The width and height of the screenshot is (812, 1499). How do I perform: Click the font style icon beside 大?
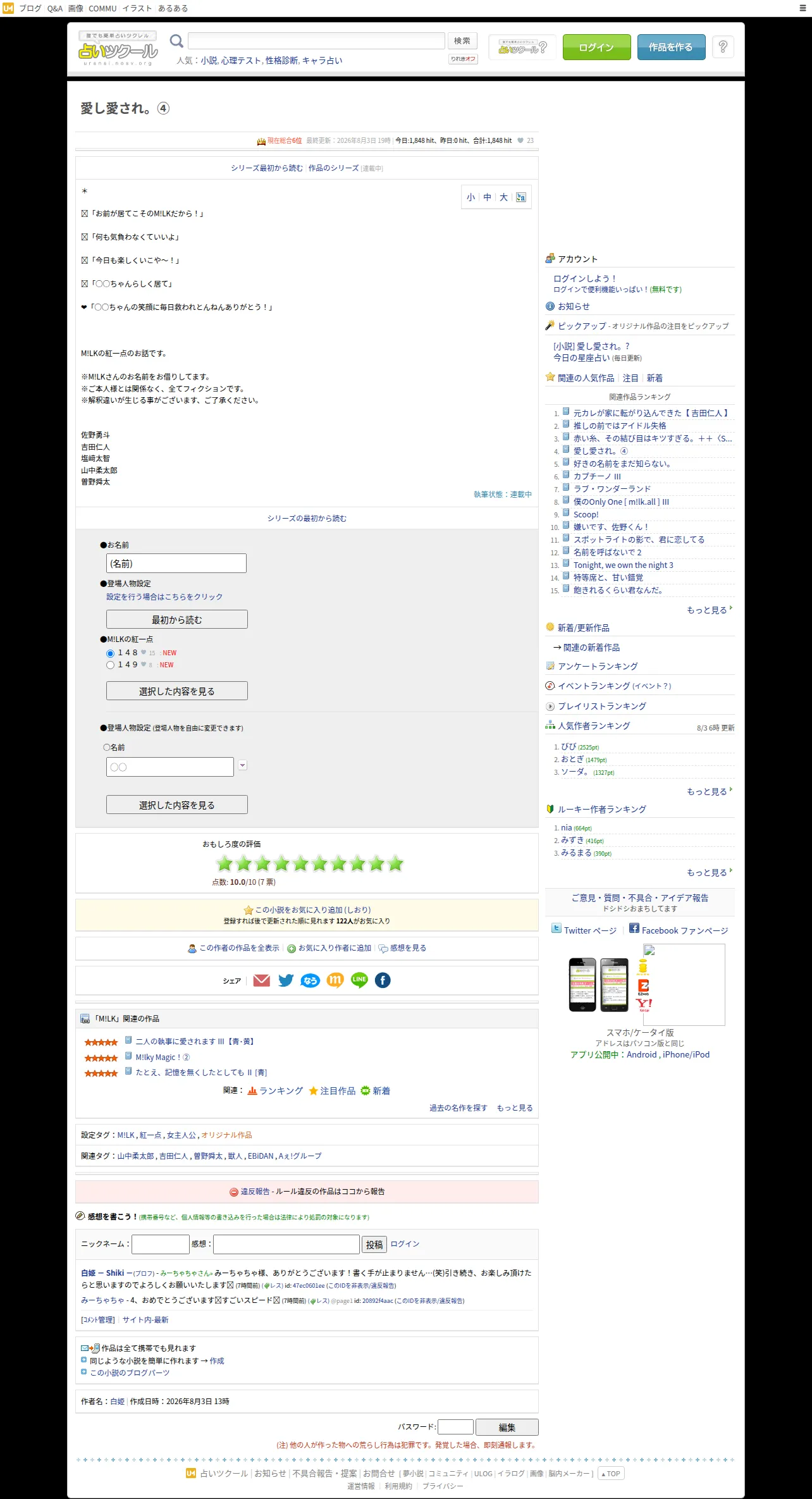[x=520, y=197]
